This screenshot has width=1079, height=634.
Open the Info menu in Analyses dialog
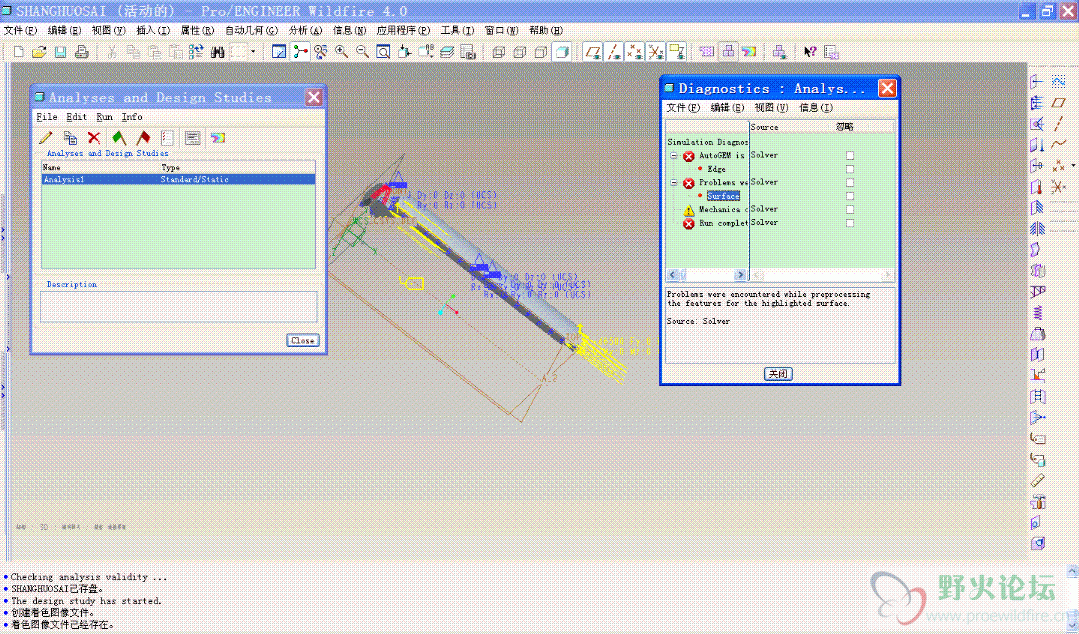tap(132, 117)
